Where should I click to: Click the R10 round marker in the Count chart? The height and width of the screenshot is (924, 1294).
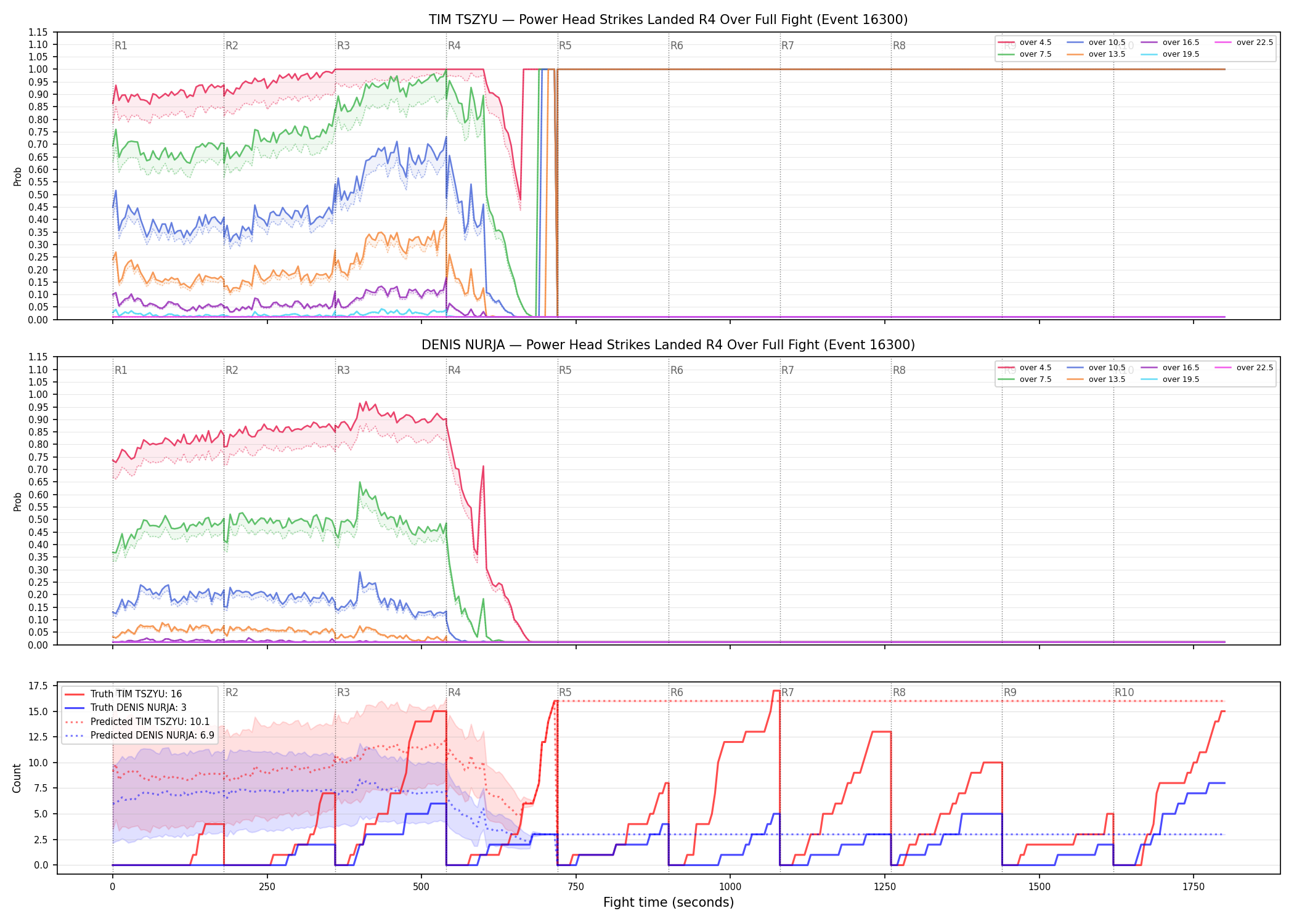click(1124, 692)
